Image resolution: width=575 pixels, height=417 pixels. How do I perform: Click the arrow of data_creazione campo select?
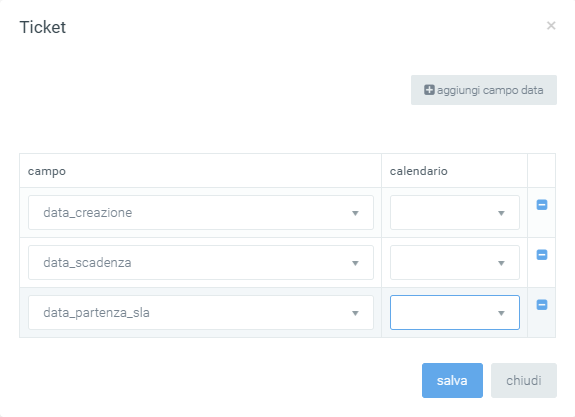tap(355, 213)
